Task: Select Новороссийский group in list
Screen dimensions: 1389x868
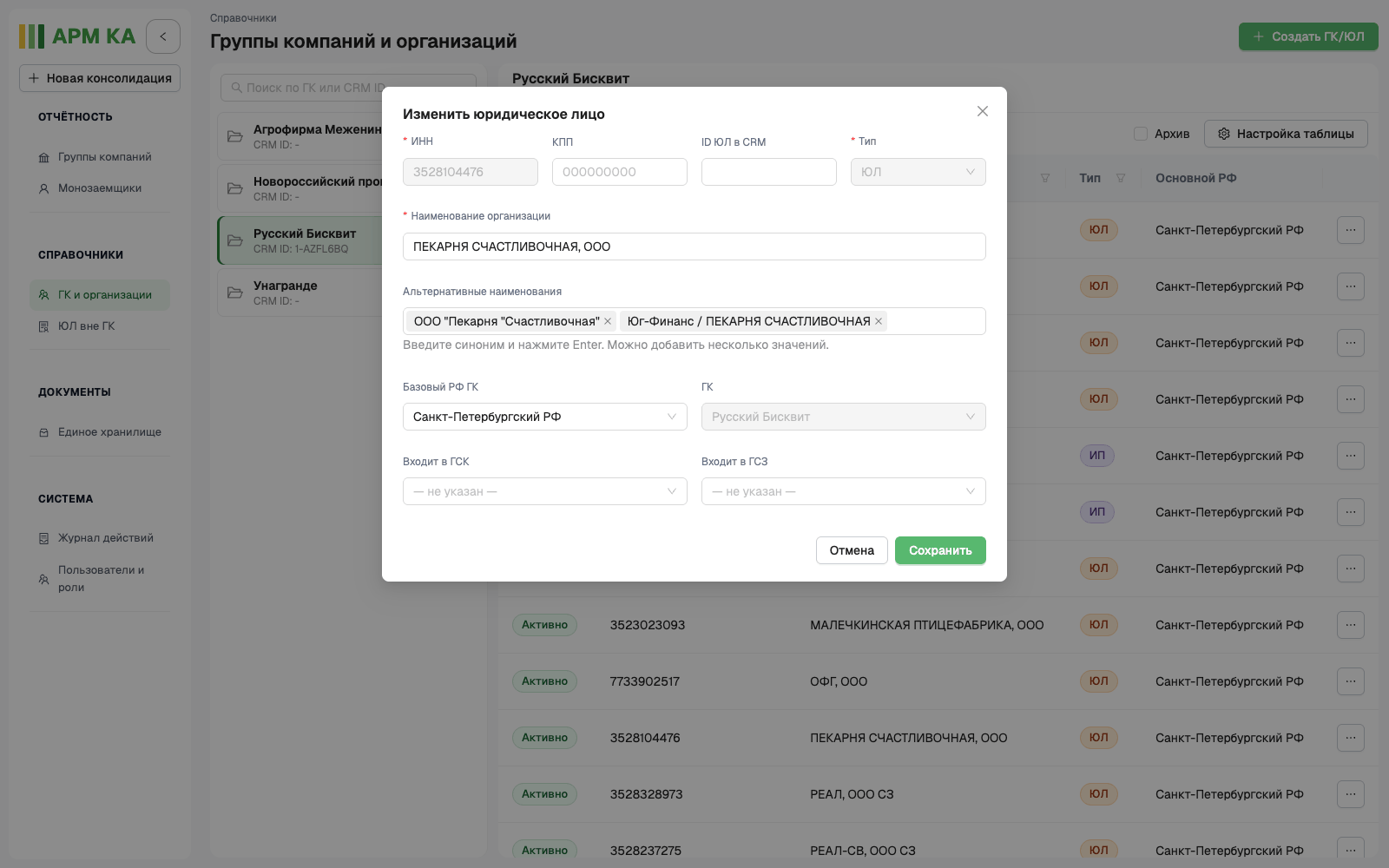Action: (x=300, y=188)
